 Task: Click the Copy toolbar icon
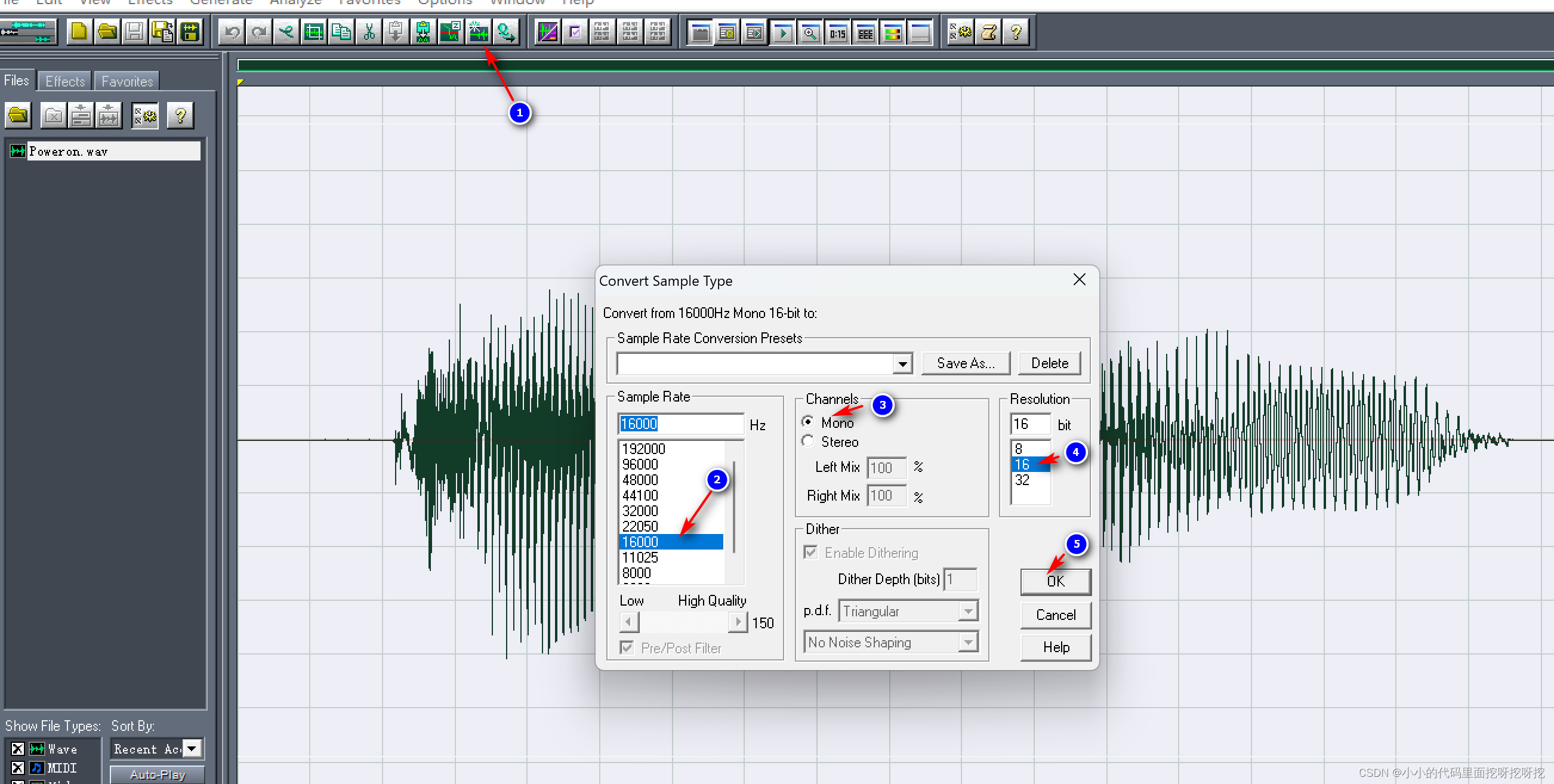341,32
